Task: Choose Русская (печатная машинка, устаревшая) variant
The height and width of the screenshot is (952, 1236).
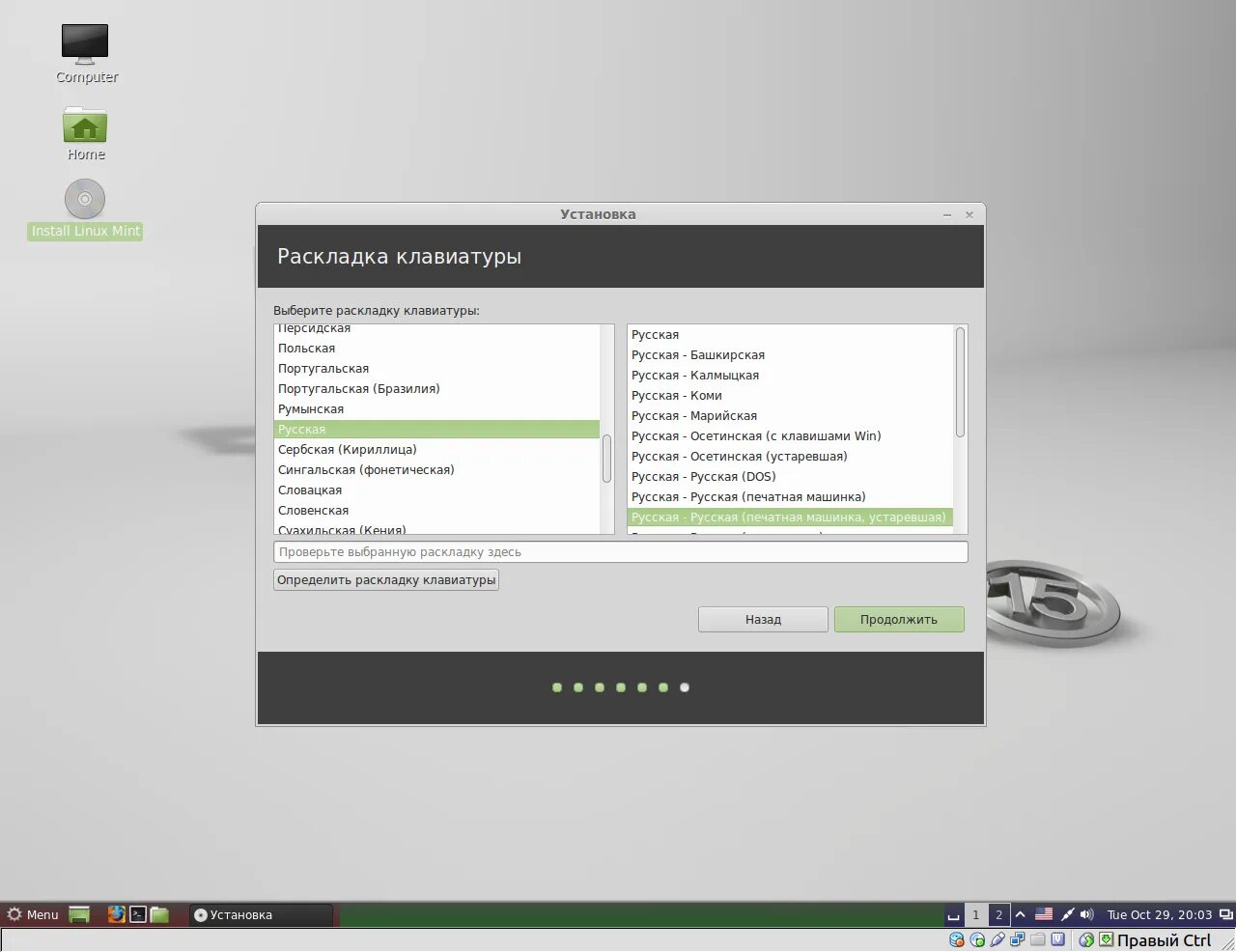Action: coord(790,518)
